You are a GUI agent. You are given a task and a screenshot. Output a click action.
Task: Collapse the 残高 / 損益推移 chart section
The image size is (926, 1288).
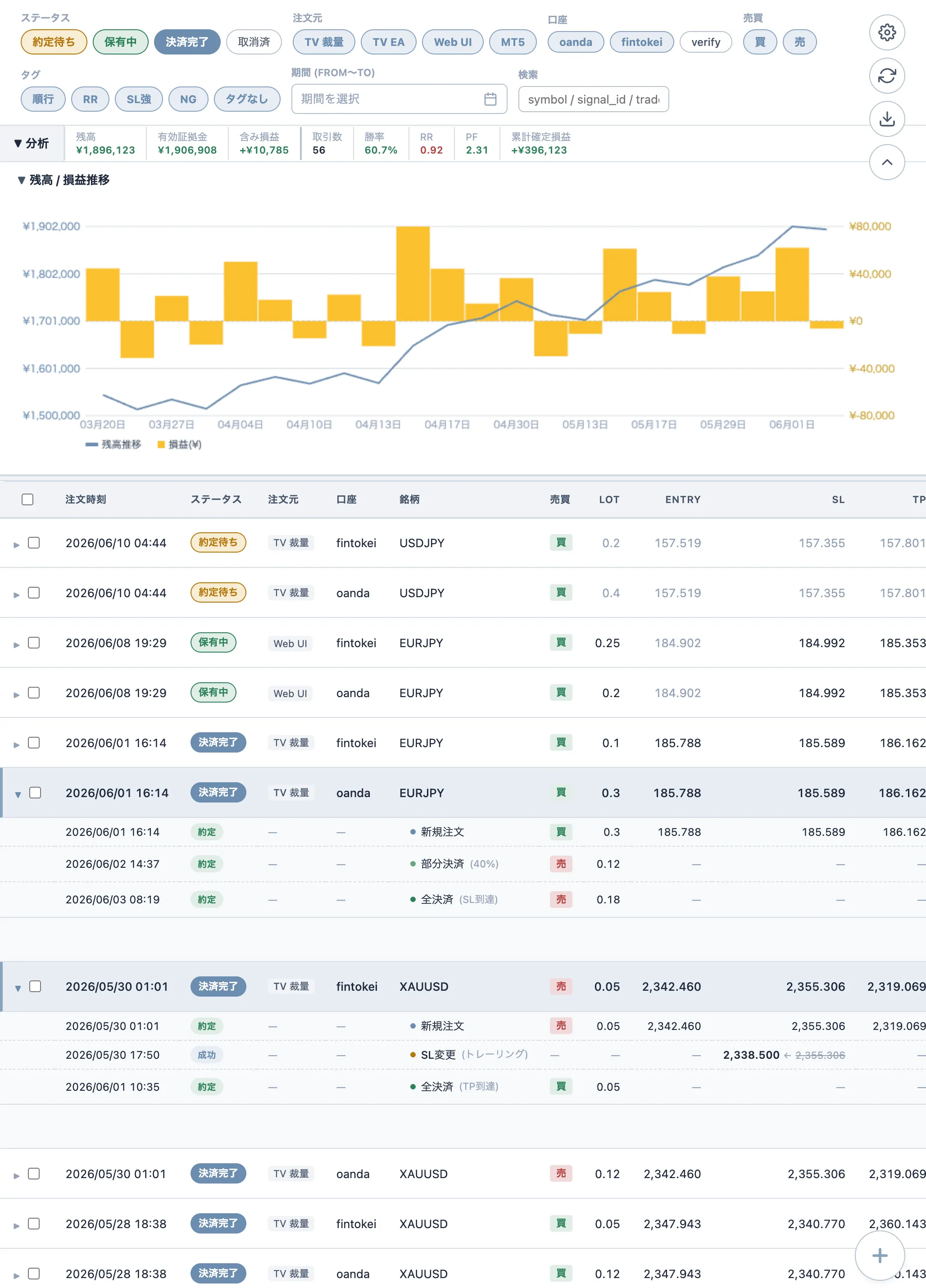[x=63, y=180]
